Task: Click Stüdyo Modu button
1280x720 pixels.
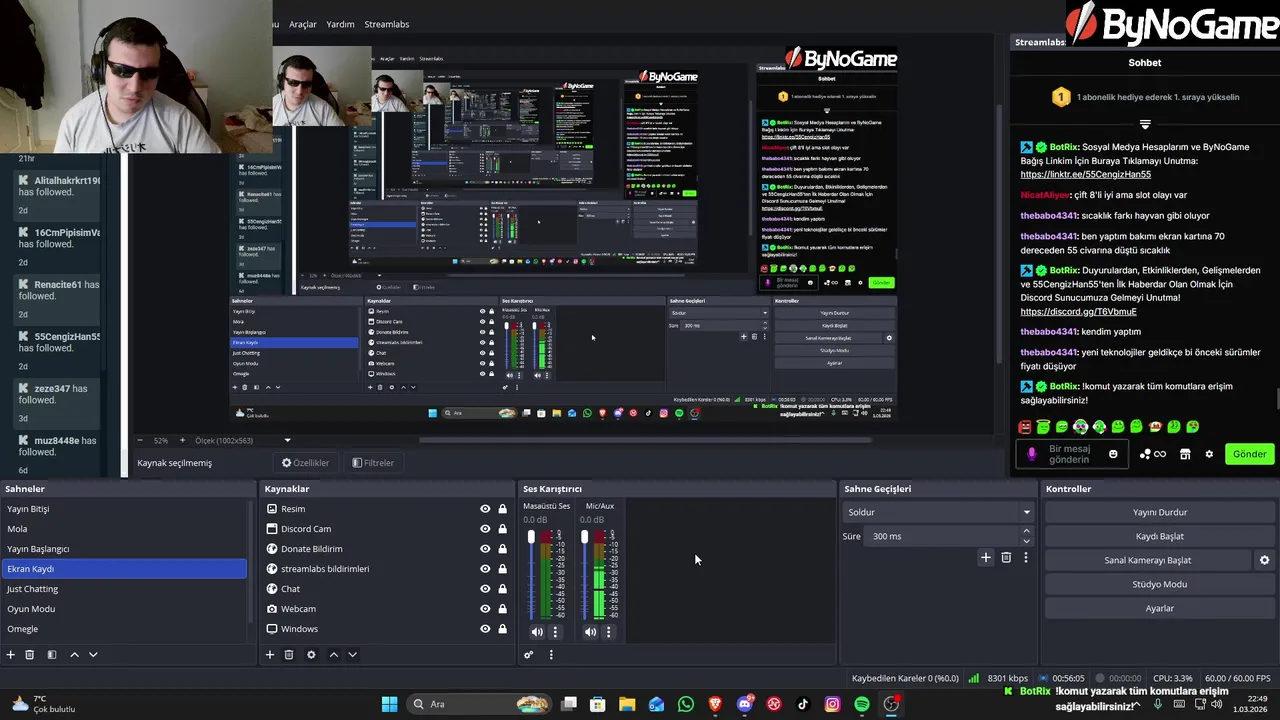Action: 1159,584
